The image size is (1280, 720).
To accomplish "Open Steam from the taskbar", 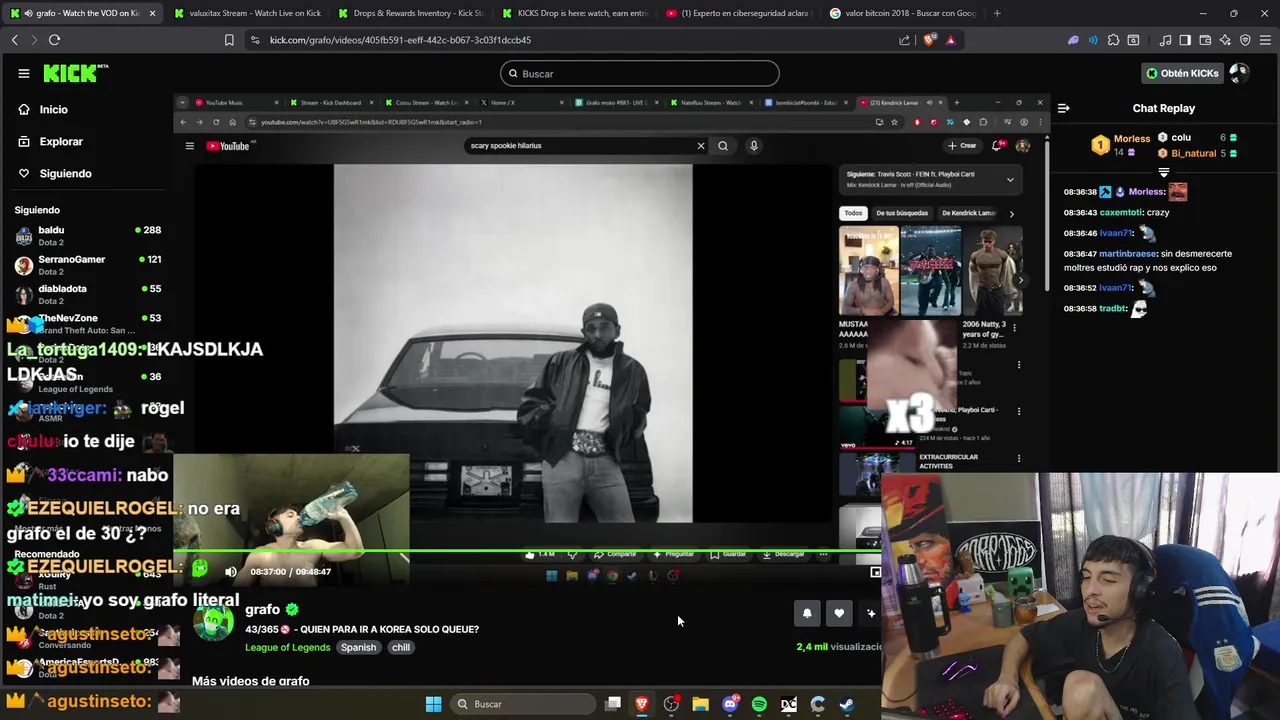I will [846, 704].
